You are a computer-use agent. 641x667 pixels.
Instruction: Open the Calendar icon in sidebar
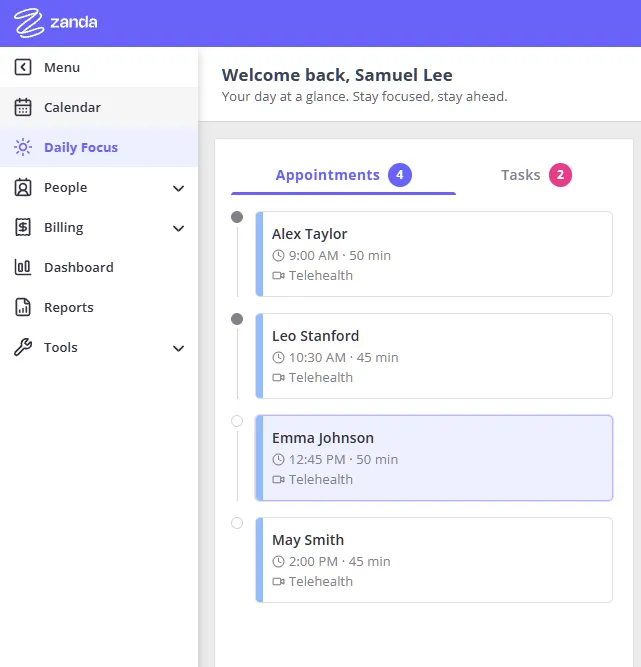[x=23, y=107]
